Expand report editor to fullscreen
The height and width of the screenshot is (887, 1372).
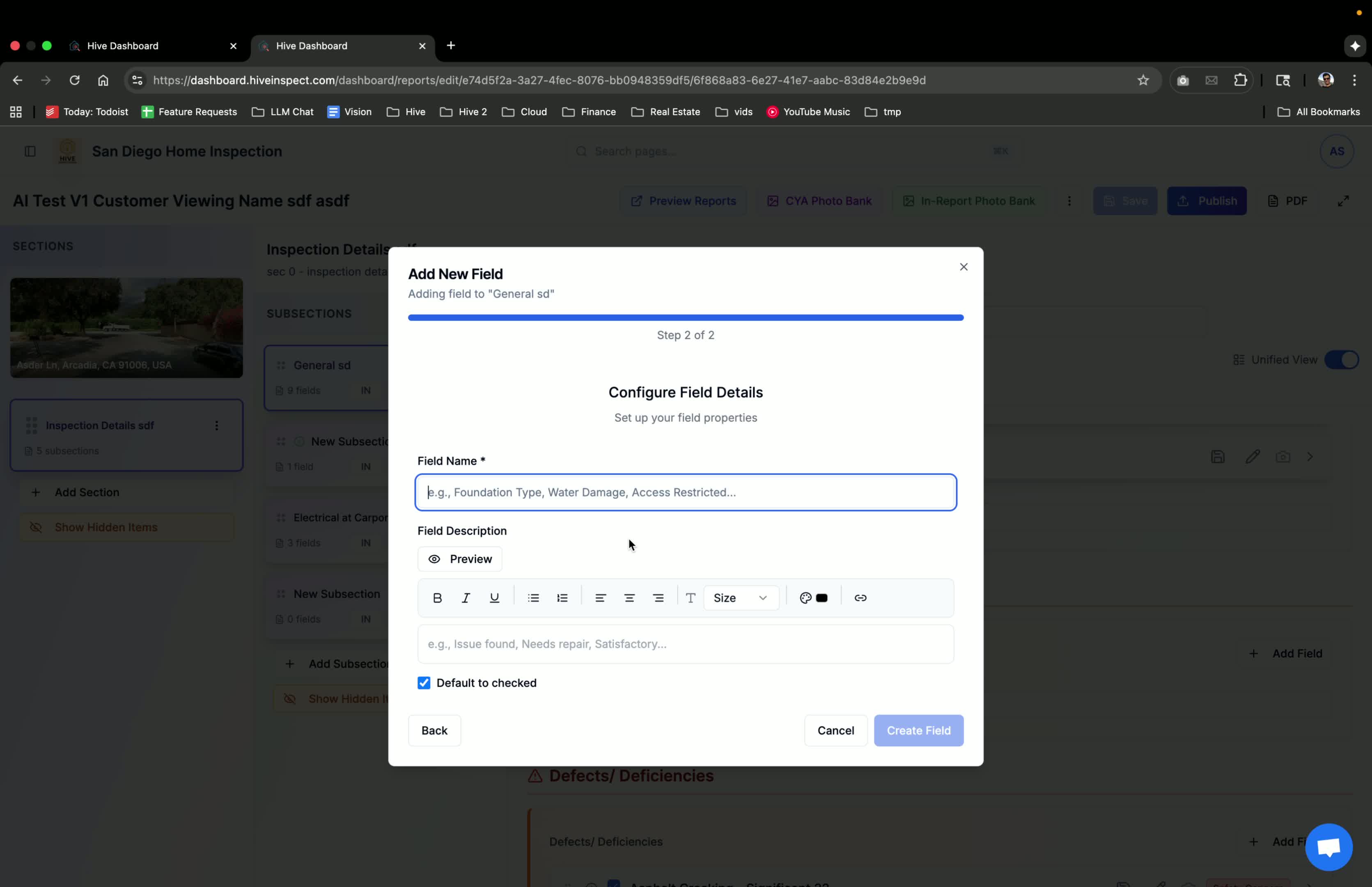[1342, 201]
